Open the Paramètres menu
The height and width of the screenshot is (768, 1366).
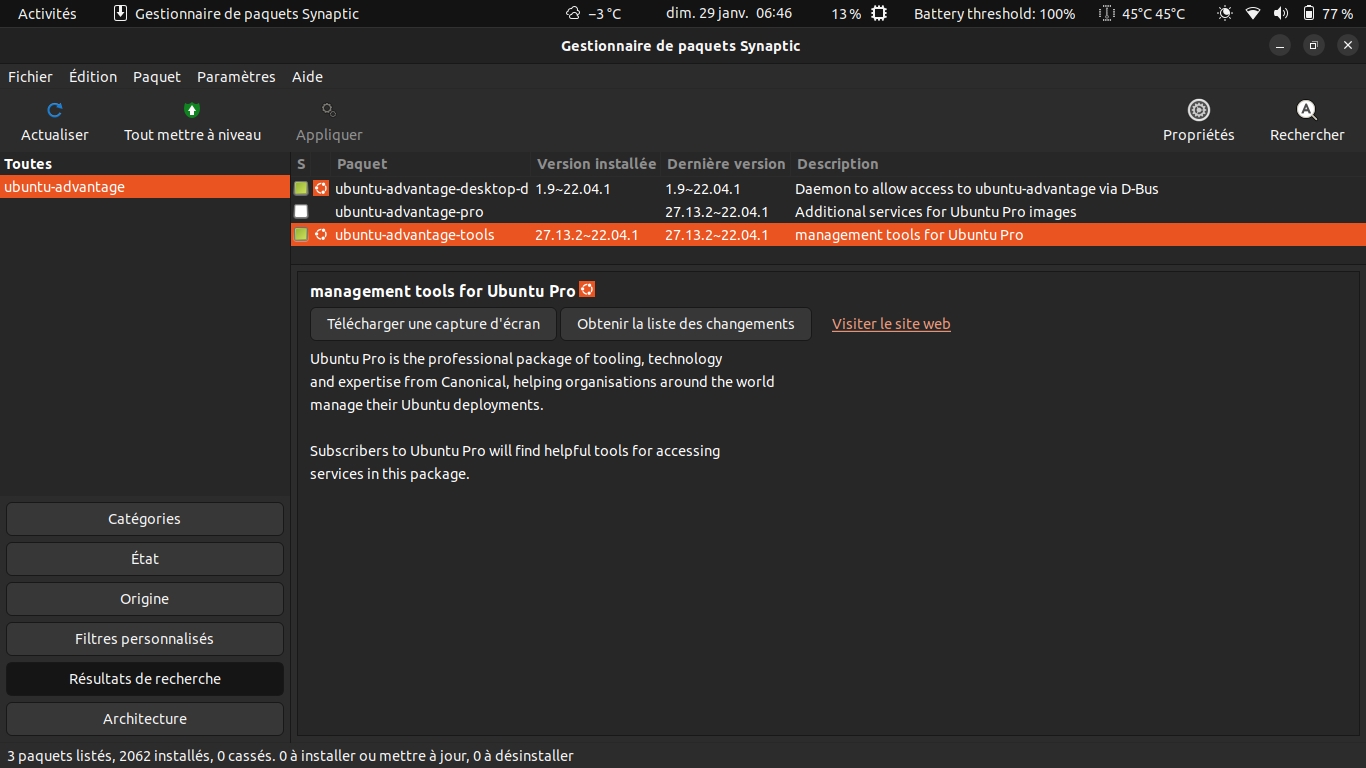[236, 77]
